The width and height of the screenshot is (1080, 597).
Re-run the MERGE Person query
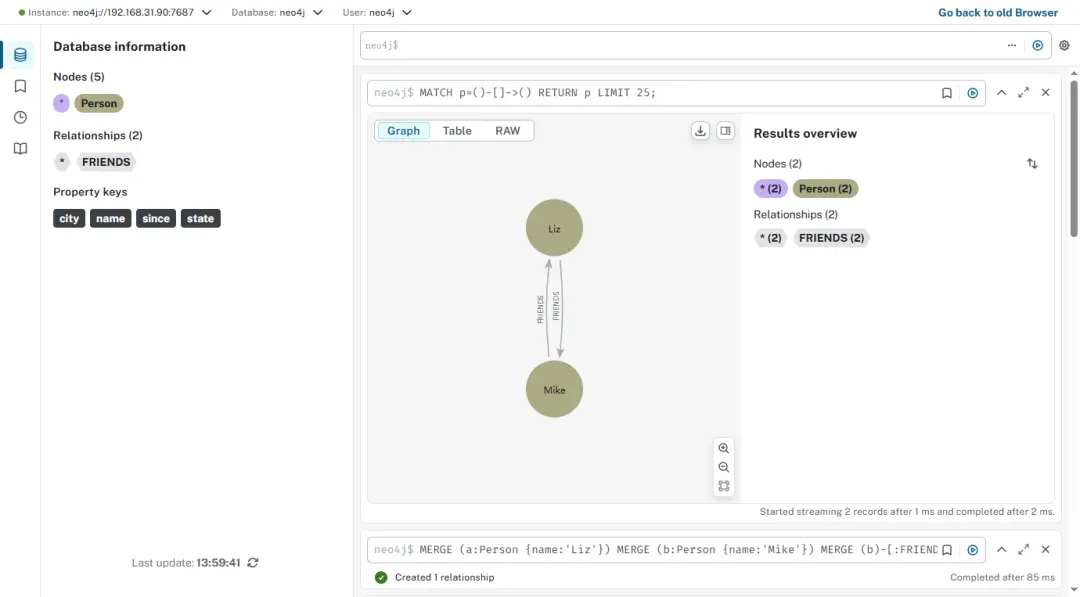[x=973, y=549]
